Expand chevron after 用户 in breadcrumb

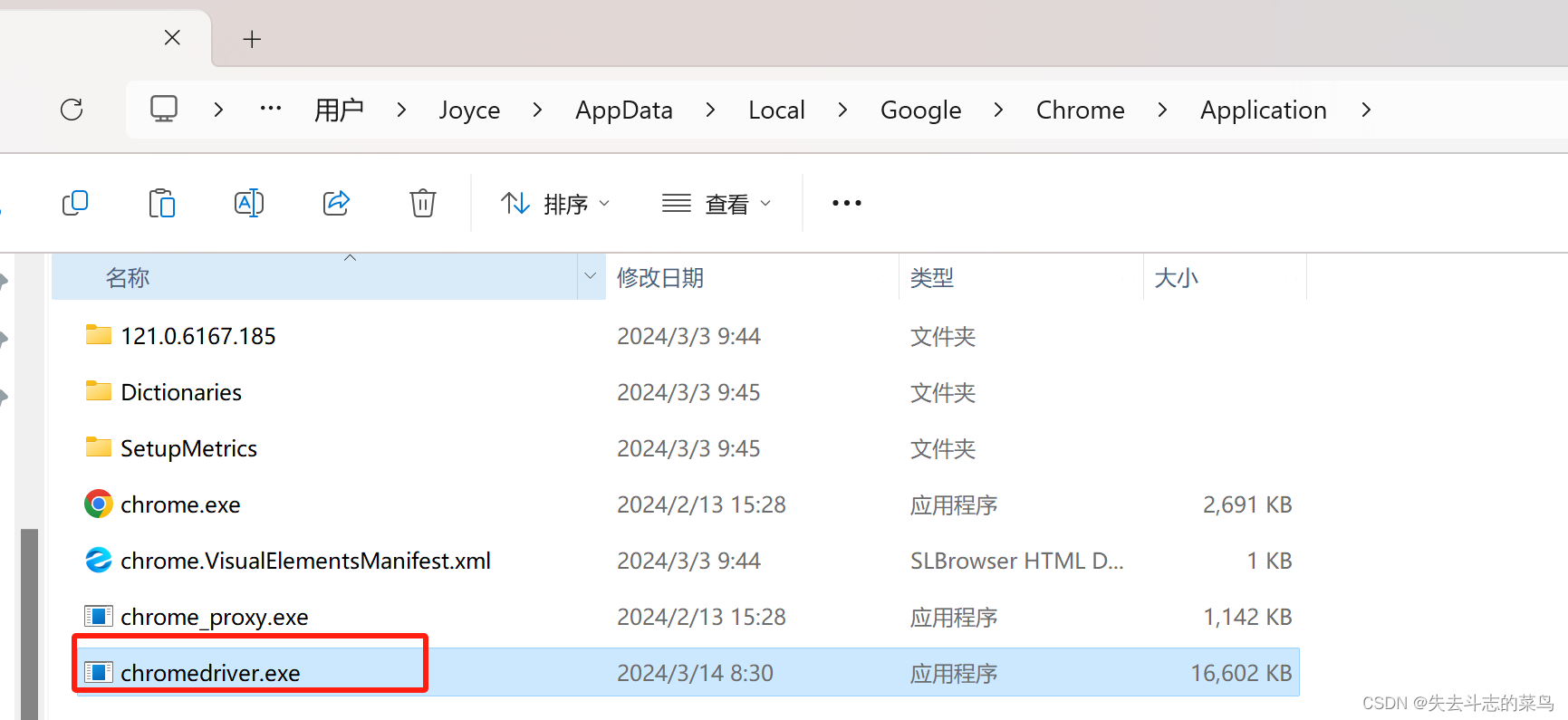(401, 110)
